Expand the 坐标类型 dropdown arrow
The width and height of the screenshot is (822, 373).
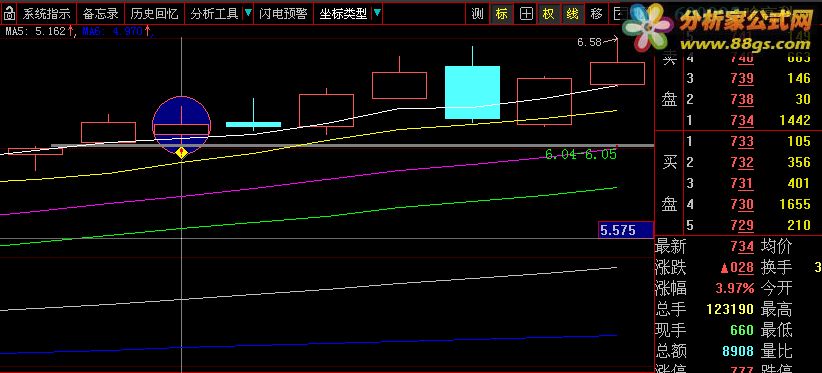pos(377,13)
